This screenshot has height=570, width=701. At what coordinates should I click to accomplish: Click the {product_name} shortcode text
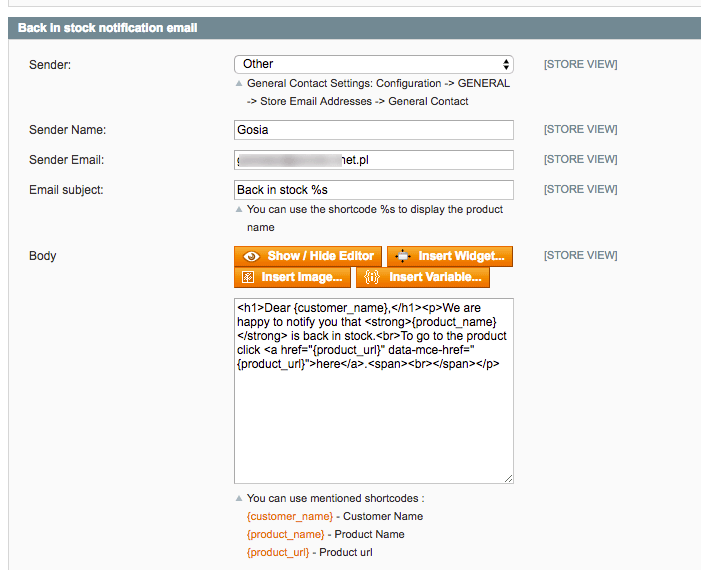tap(285, 534)
